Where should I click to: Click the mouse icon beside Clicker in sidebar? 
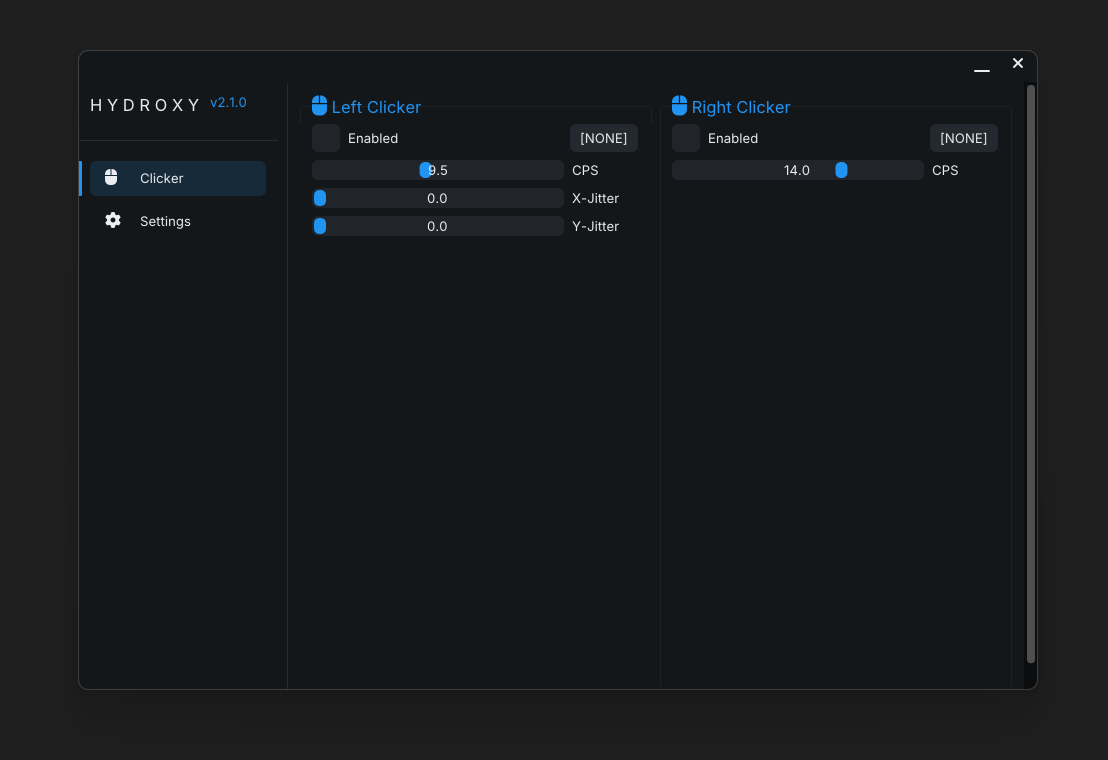pos(111,177)
